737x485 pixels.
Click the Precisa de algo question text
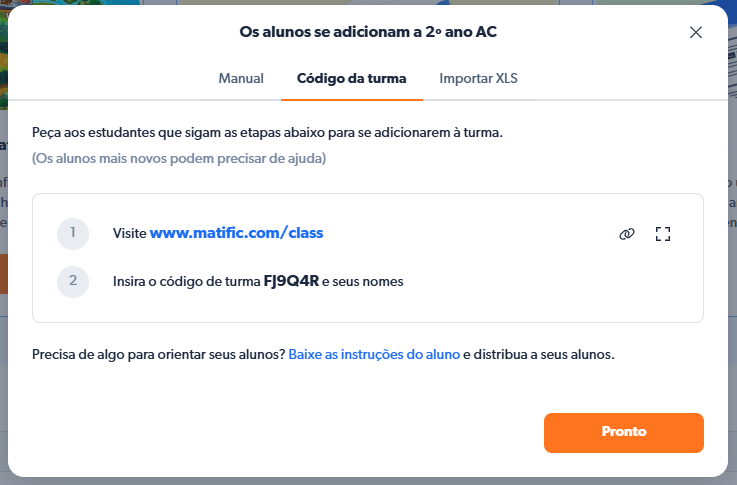[x=158, y=354]
